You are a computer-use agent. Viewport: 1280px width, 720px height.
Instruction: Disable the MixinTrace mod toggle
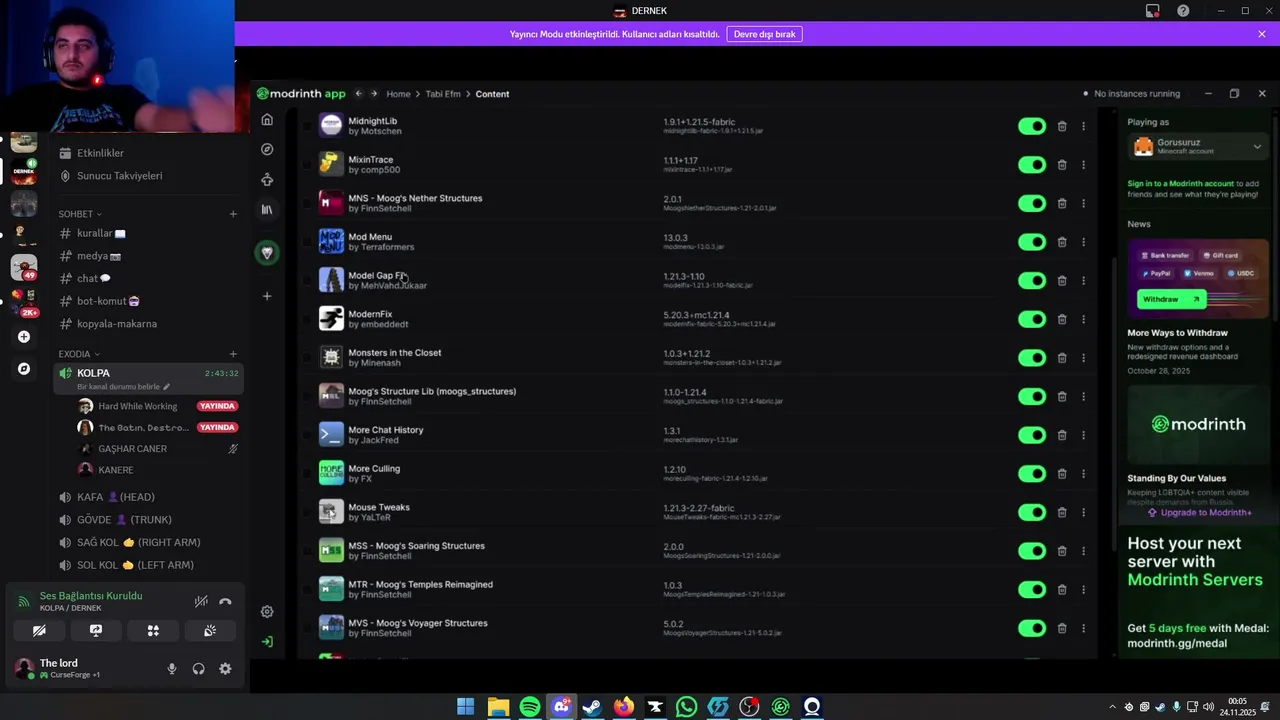pyautogui.click(x=1032, y=165)
